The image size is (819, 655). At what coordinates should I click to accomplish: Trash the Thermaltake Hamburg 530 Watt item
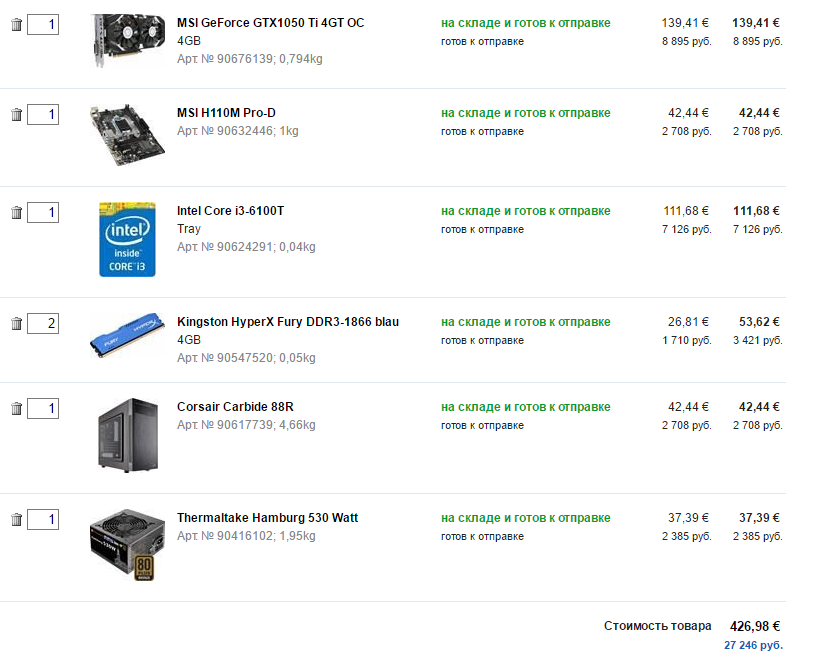[x=17, y=519]
